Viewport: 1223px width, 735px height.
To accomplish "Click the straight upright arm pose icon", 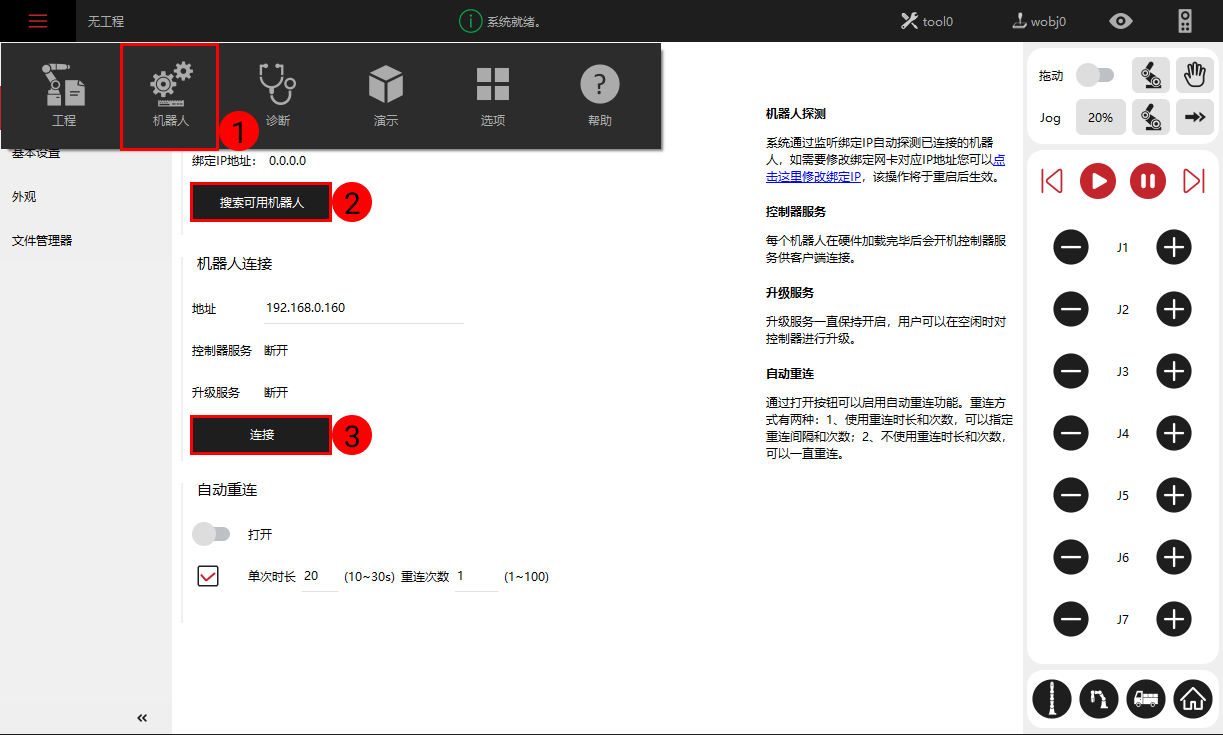I will point(1053,698).
